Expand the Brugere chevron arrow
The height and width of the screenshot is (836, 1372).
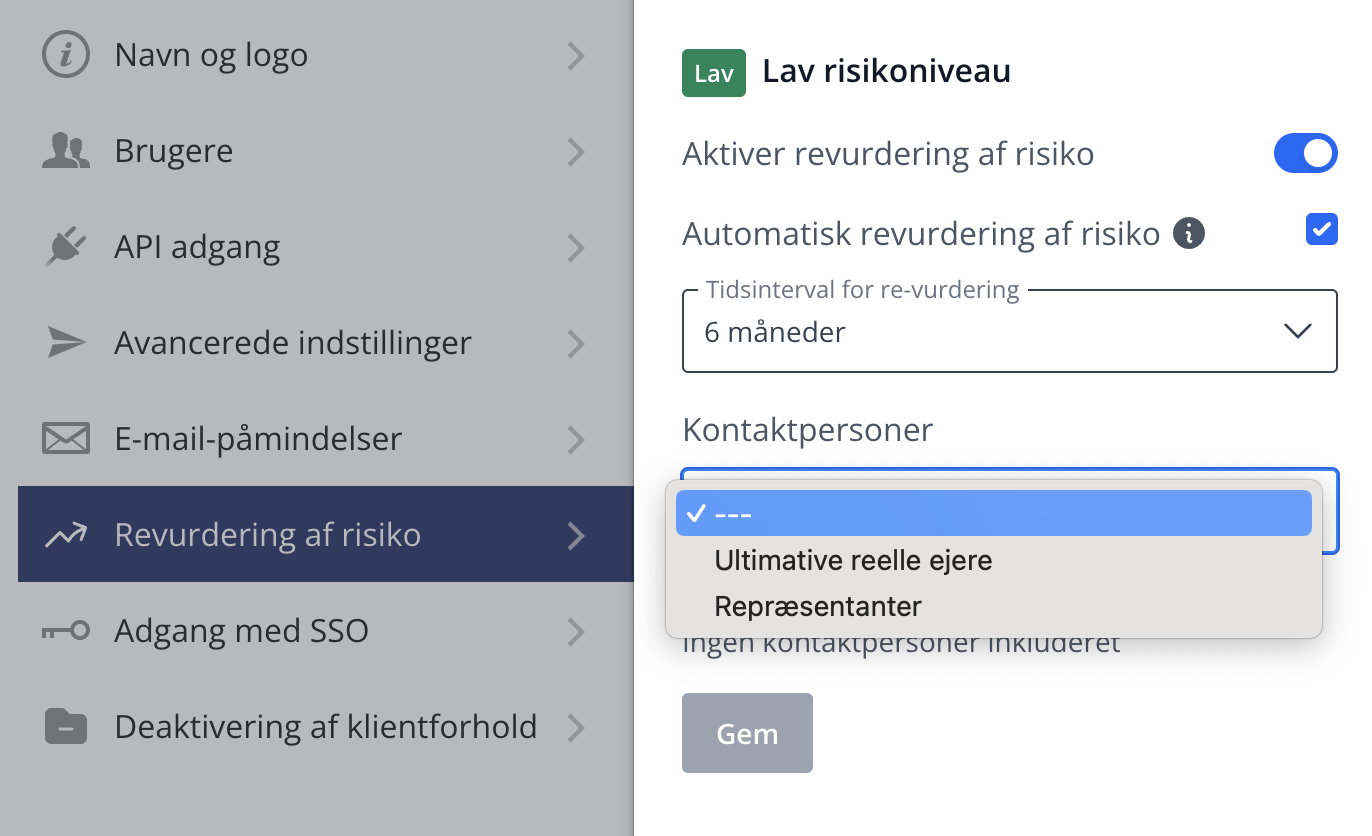click(575, 151)
